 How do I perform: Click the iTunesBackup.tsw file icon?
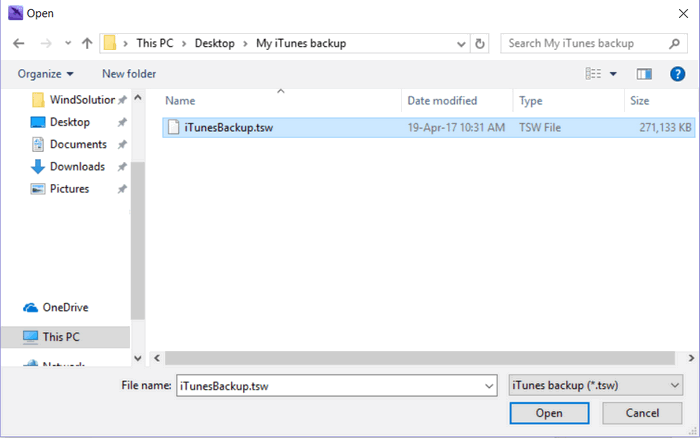click(x=173, y=127)
